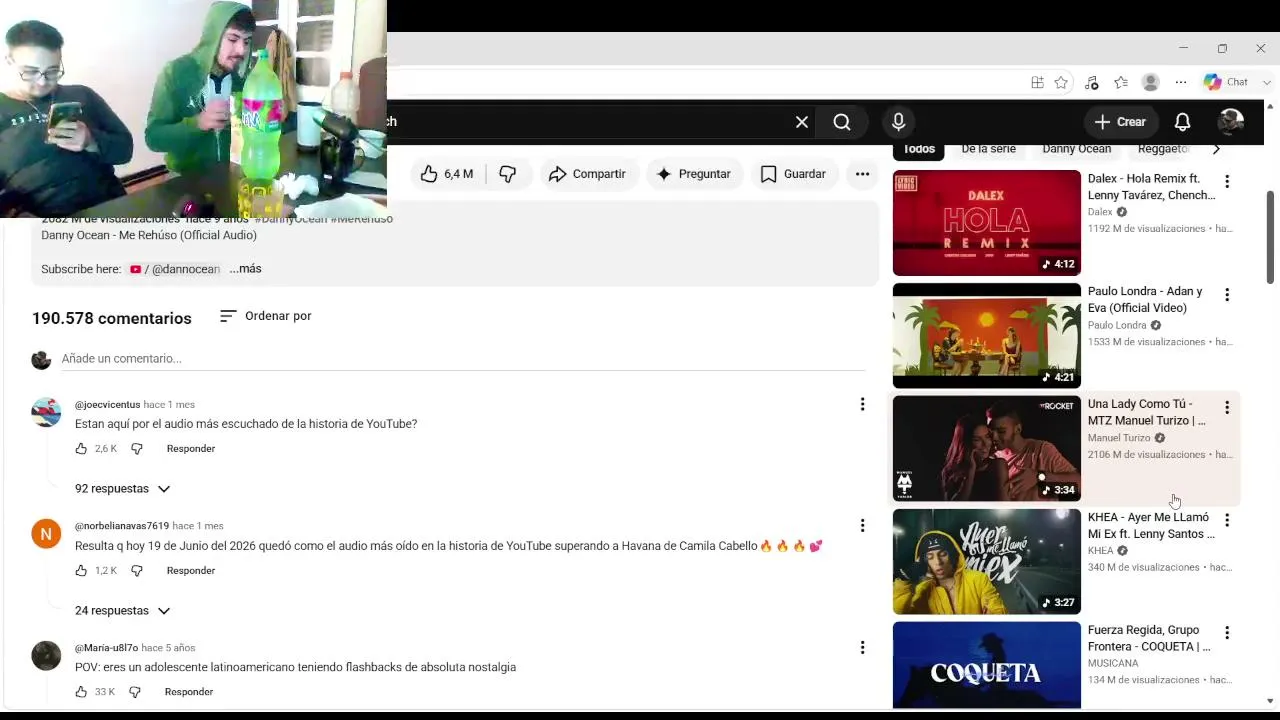1280x720 pixels.
Task: Click the scrollbar up arrow
Action: coord(1271,106)
